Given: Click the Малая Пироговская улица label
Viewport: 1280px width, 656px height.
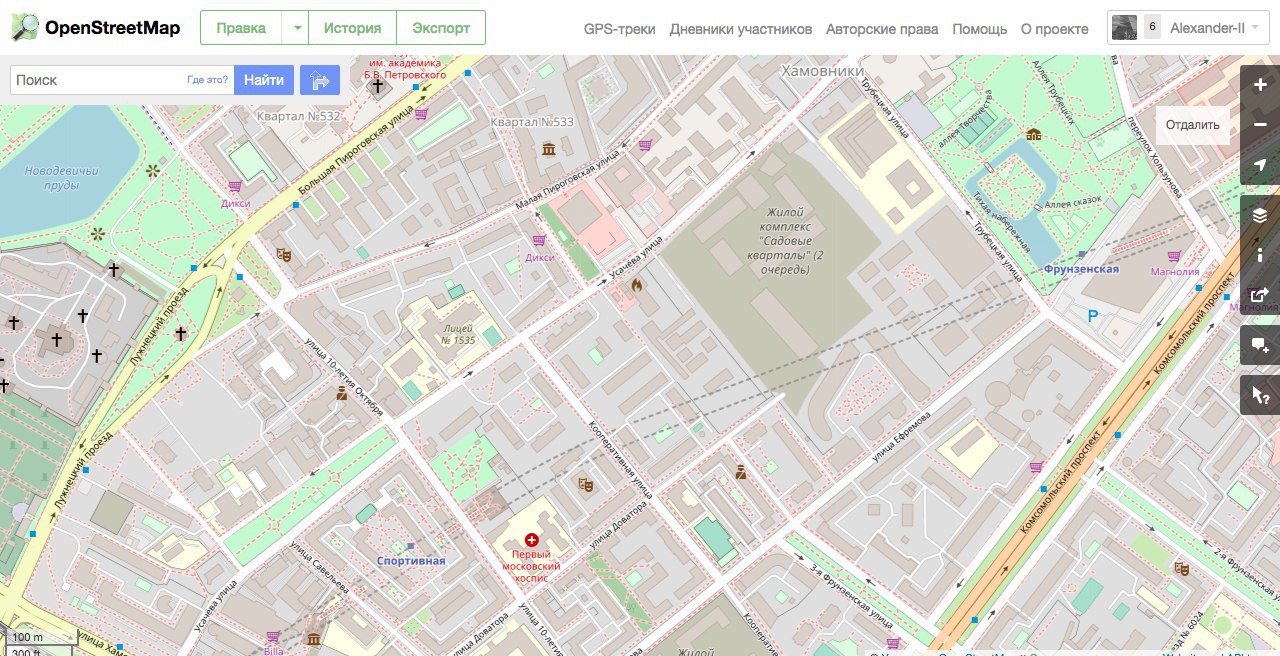Looking at the screenshot, I should (x=567, y=178).
